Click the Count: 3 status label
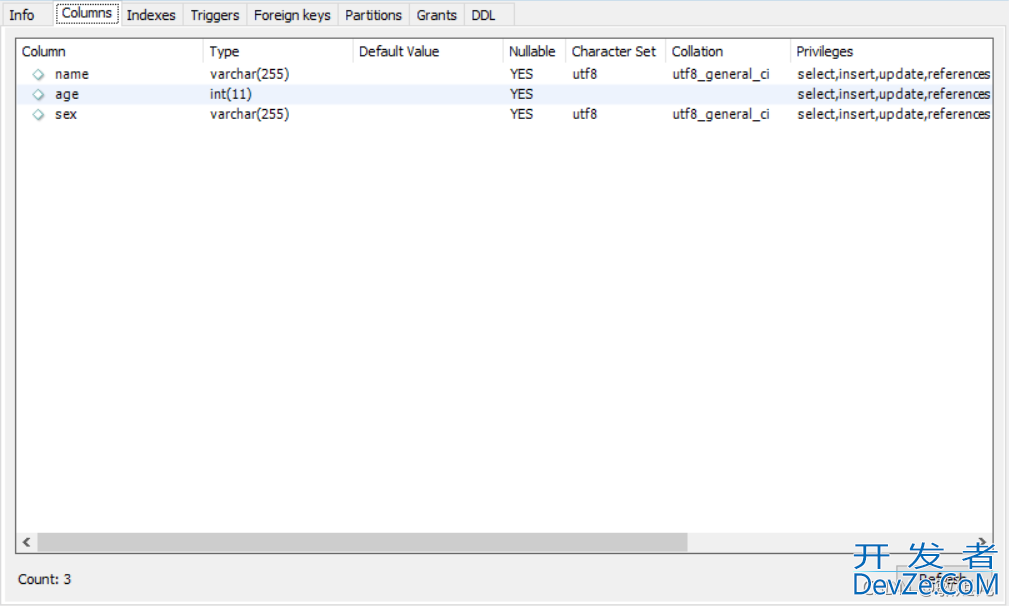This screenshot has height=606, width=1009. [x=44, y=580]
